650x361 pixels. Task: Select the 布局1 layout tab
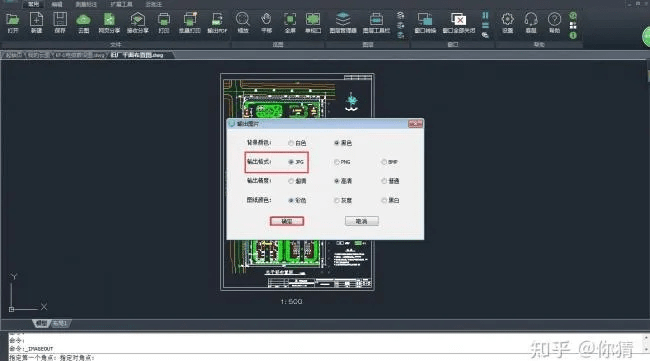60,323
